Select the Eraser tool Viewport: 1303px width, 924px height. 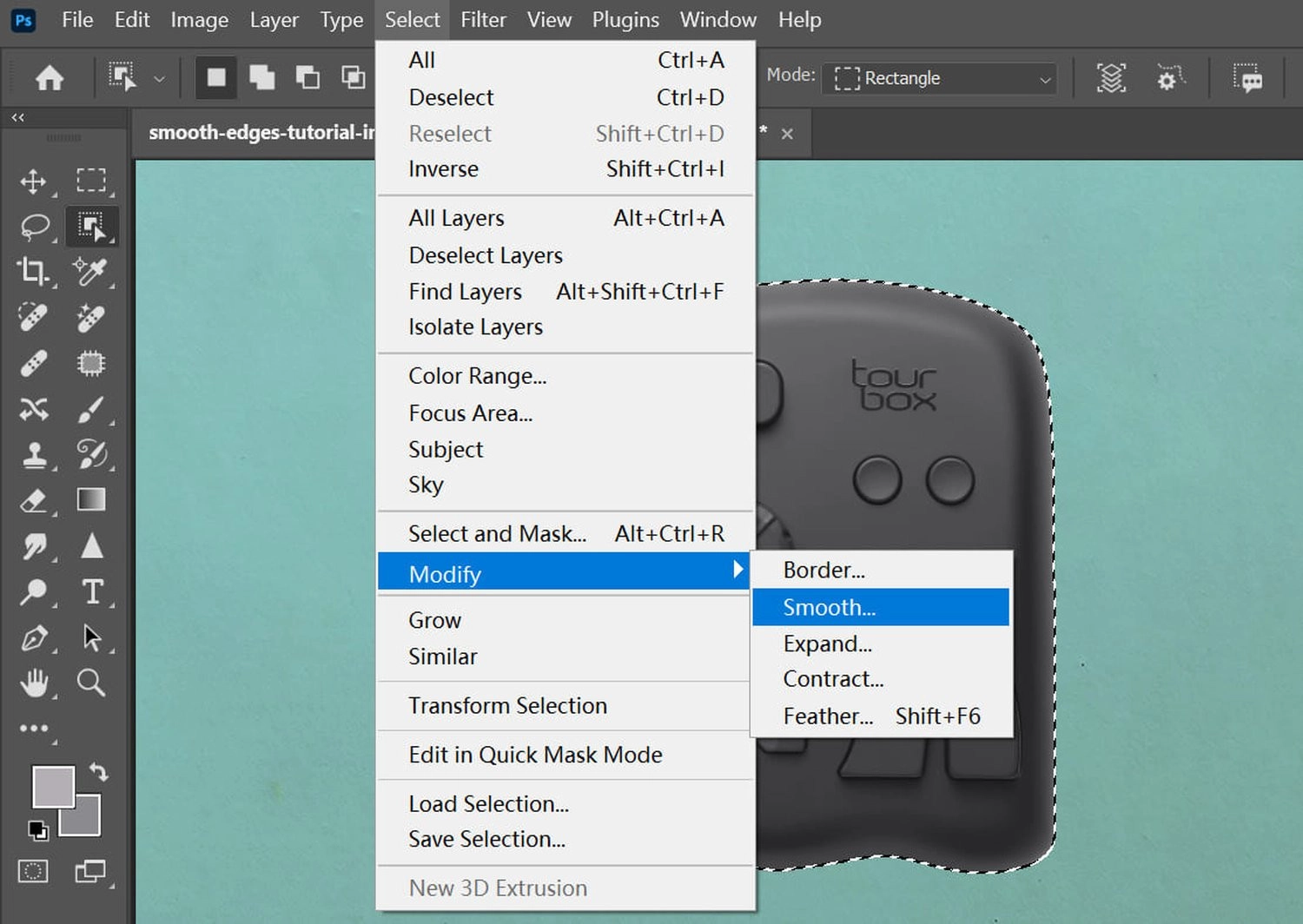[33, 500]
